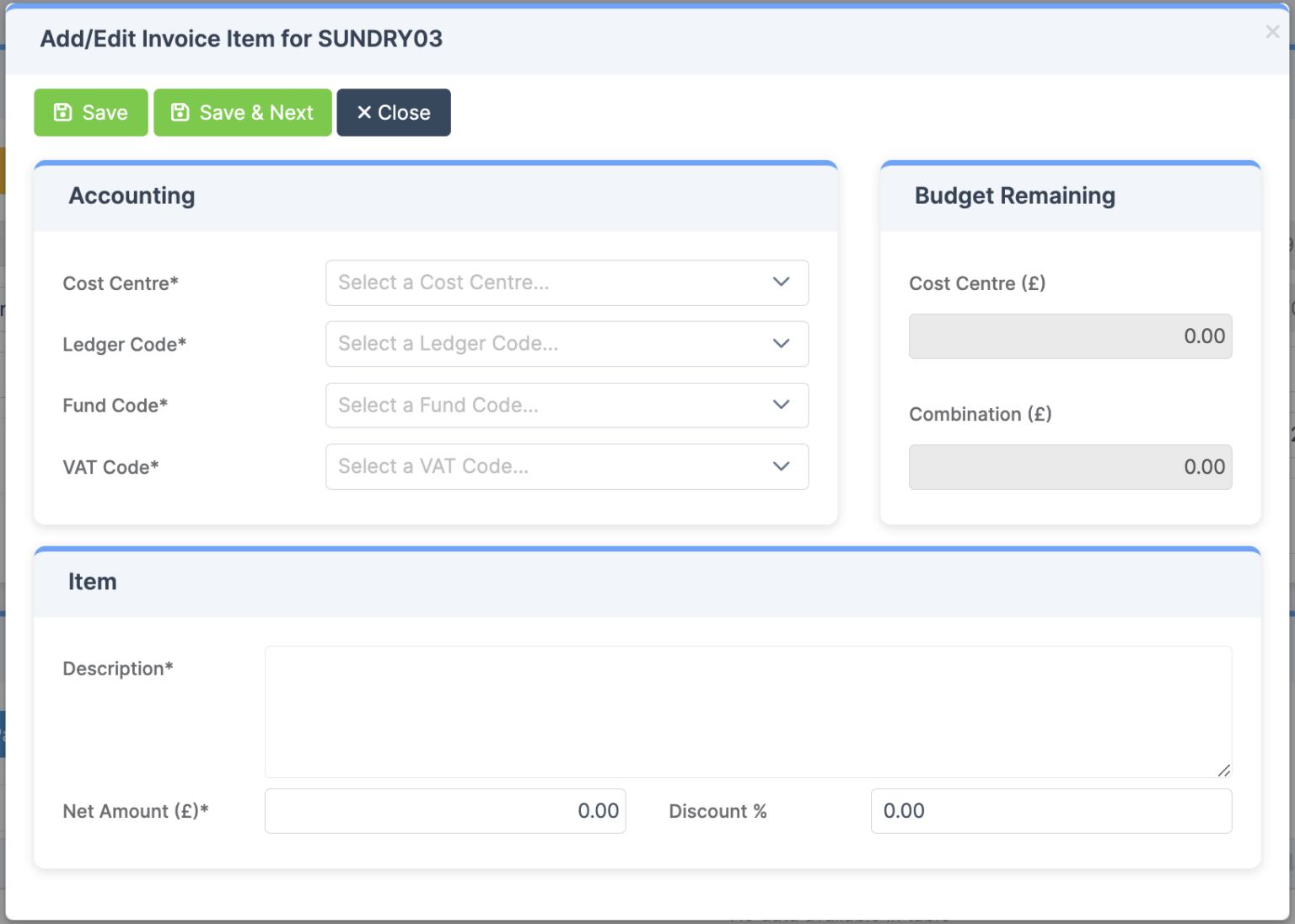The height and width of the screenshot is (924, 1295).
Task: Click the X icon inside the Close button
Action: [x=363, y=111]
